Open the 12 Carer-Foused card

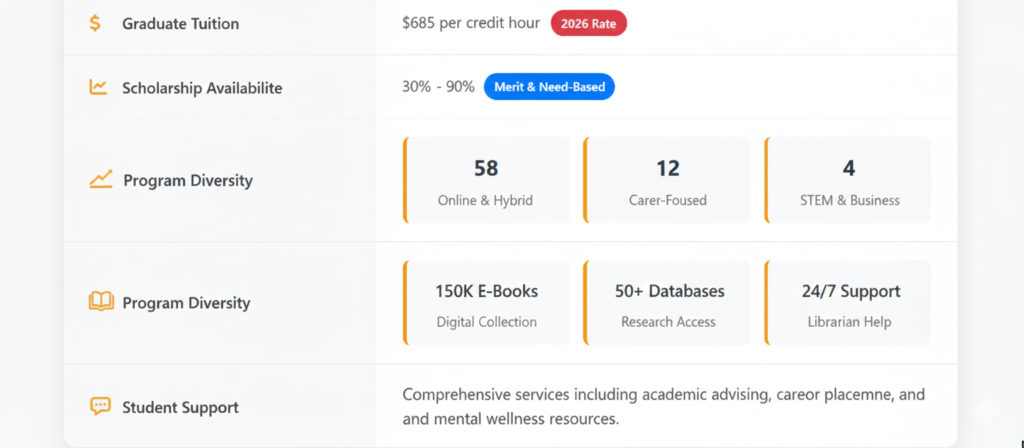[667, 180]
